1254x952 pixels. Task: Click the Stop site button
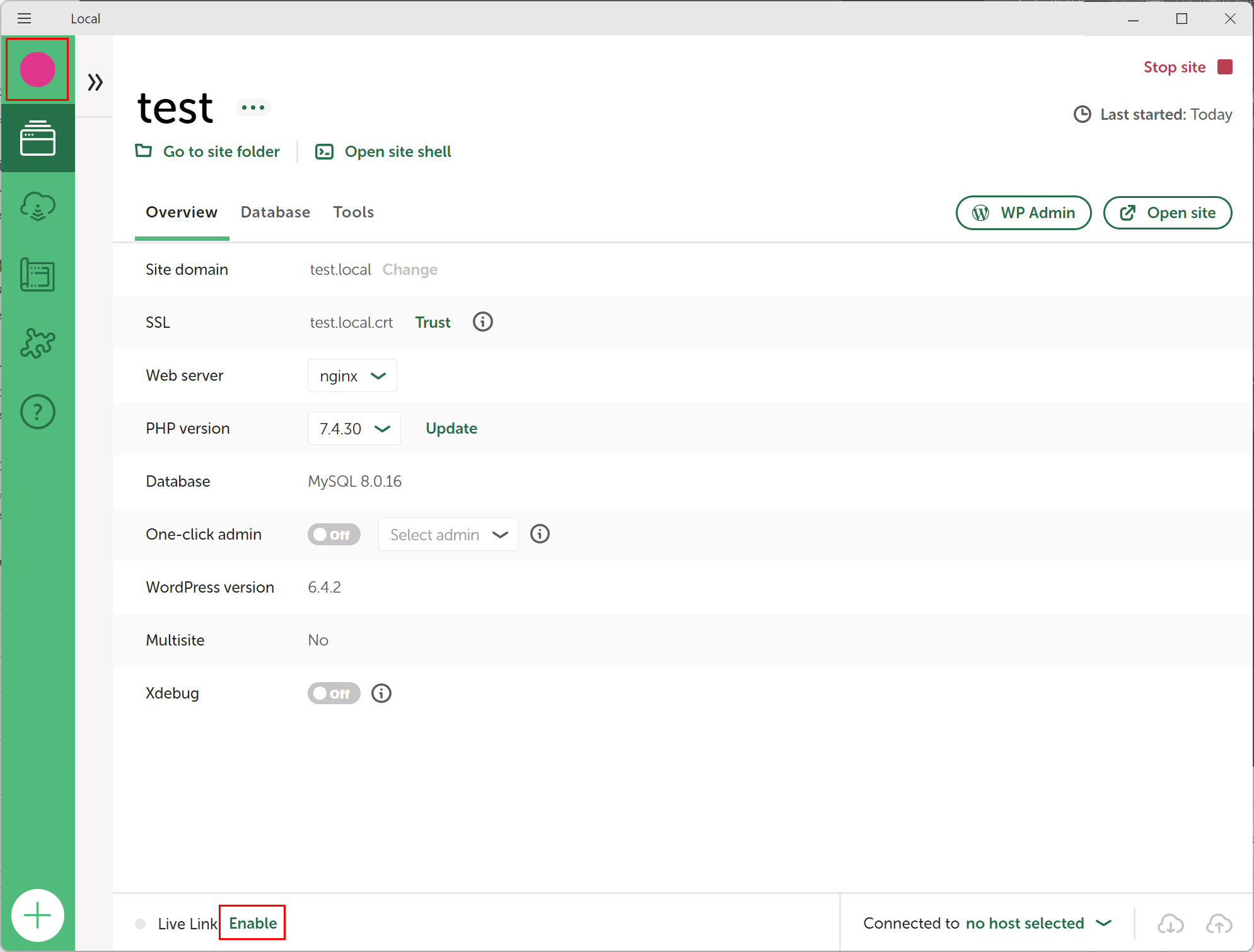(x=1188, y=67)
